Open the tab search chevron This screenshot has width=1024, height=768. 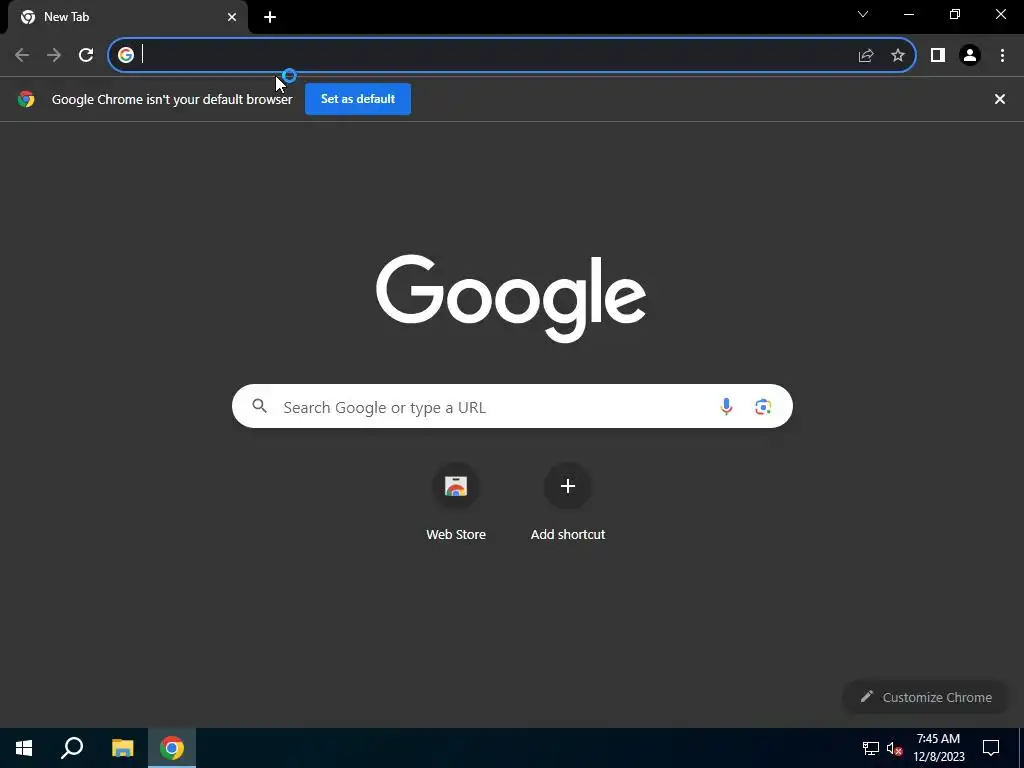click(x=863, y=14)
